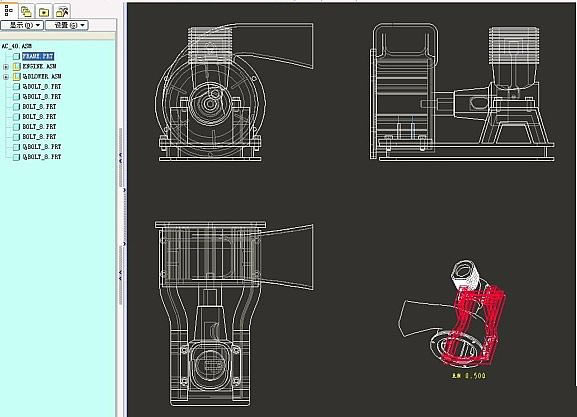This screenshot has height=417, width=577.
Task: Open the 设置 dropdown menu
Action: (67, 25)
